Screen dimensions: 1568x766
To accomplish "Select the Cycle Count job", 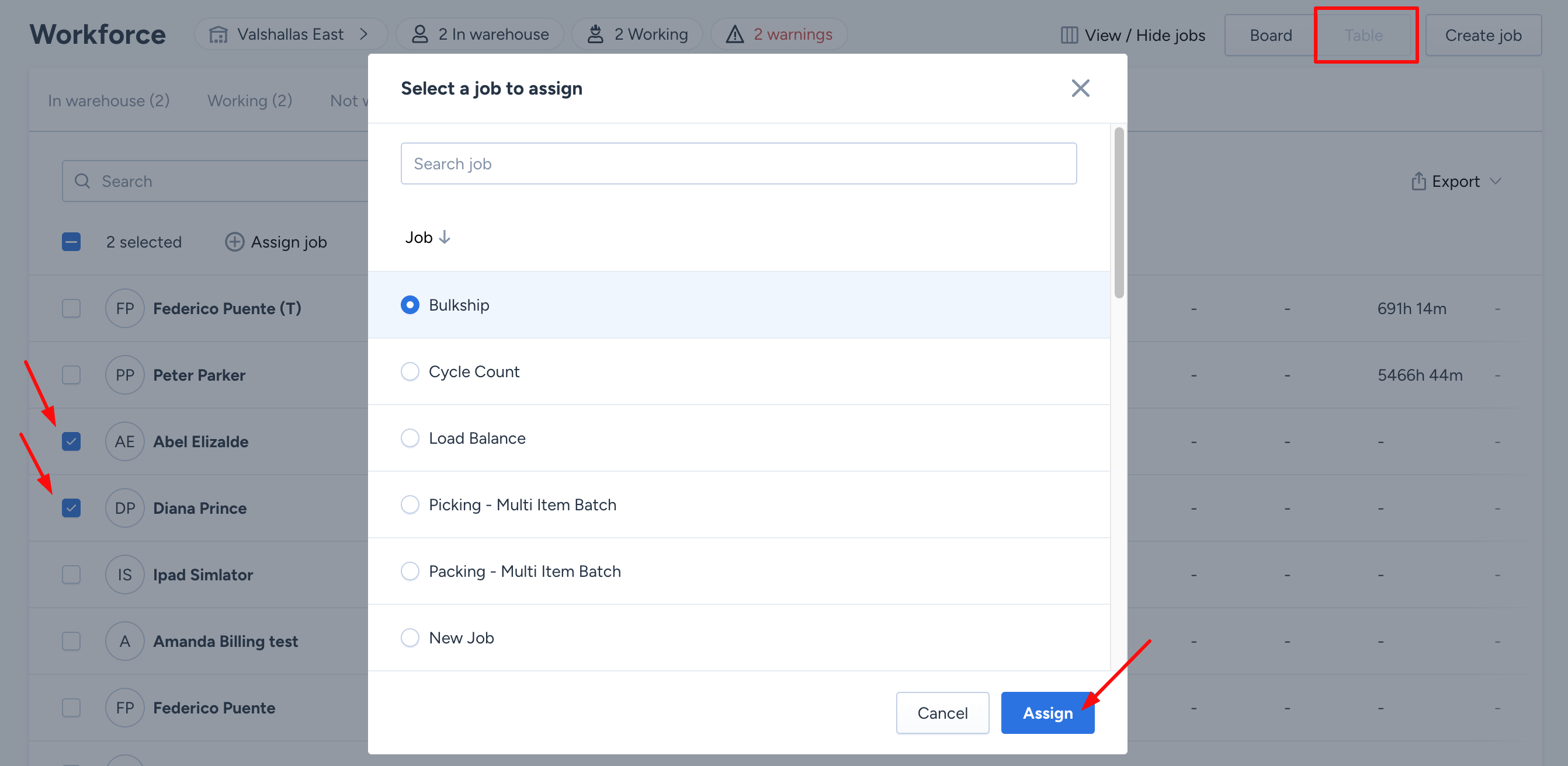I will [410, 372].
